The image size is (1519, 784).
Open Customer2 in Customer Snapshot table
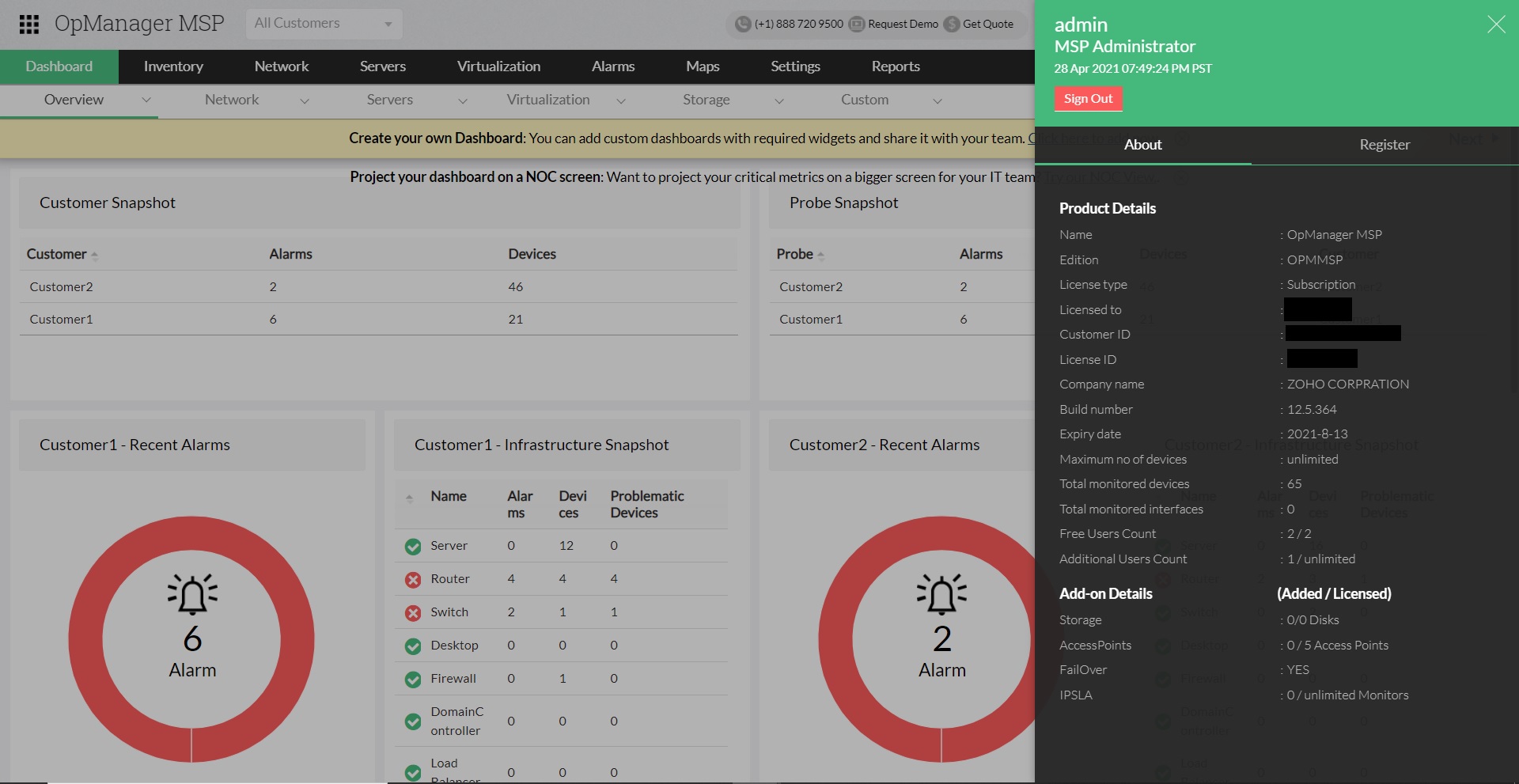[61, 286]
